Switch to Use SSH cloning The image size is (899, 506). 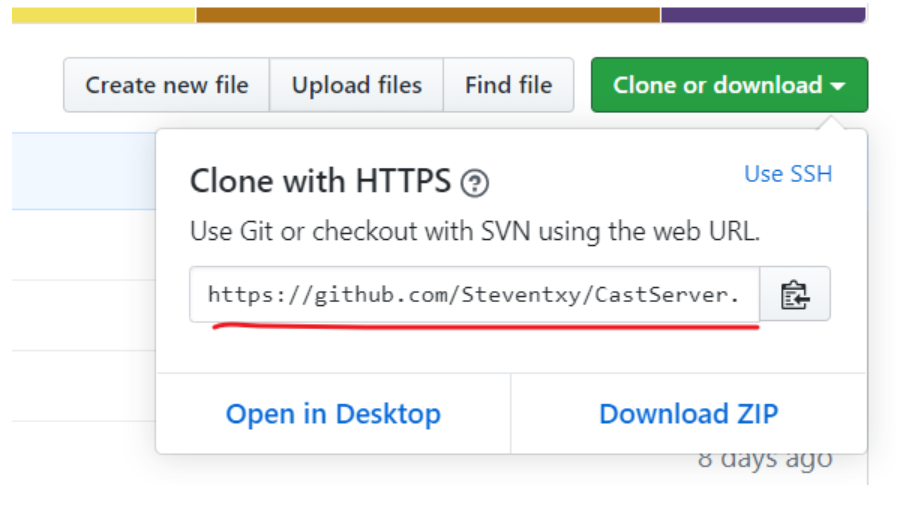pos(787,174)
